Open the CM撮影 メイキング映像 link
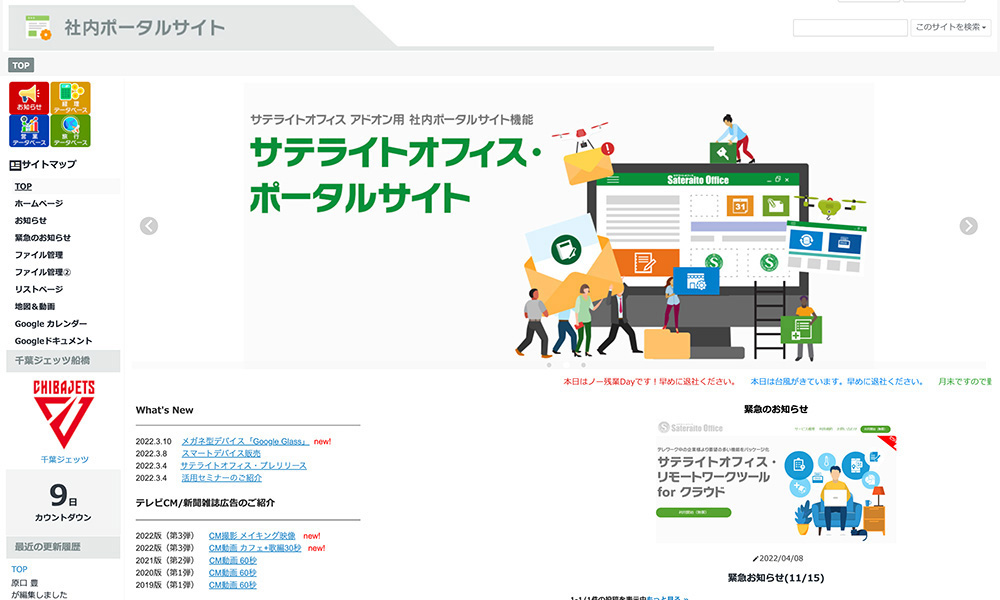Image resolution: width=1000 pixels, height=600 pixels. 252,536
